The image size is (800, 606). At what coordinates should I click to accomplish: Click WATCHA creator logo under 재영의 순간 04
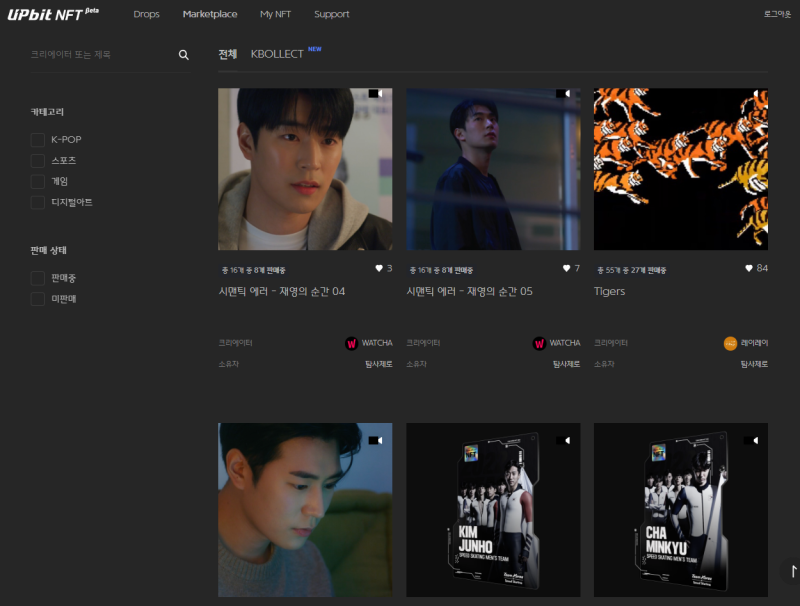(x=352, y=343)
